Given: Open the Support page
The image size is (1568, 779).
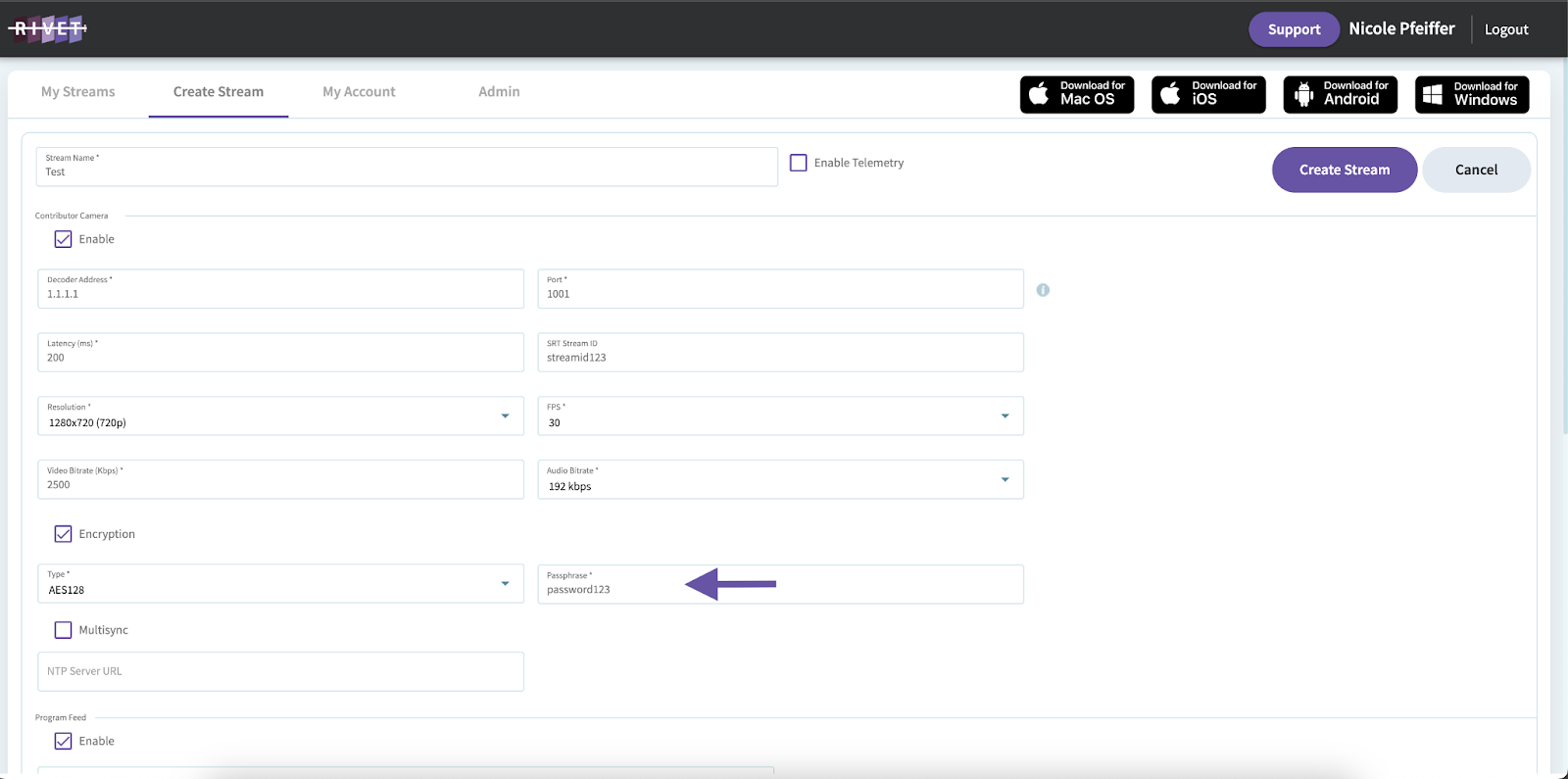Looking at the screenshot, I should tap(1294, 29).
